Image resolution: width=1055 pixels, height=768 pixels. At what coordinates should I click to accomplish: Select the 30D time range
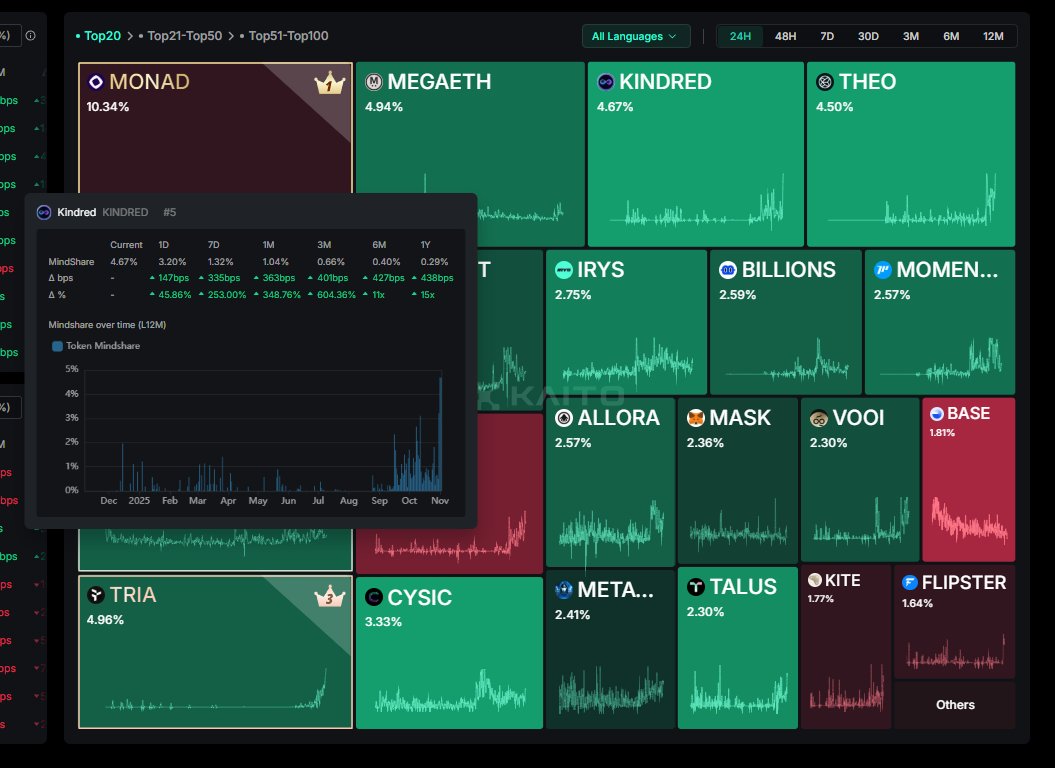pos(868,36)
